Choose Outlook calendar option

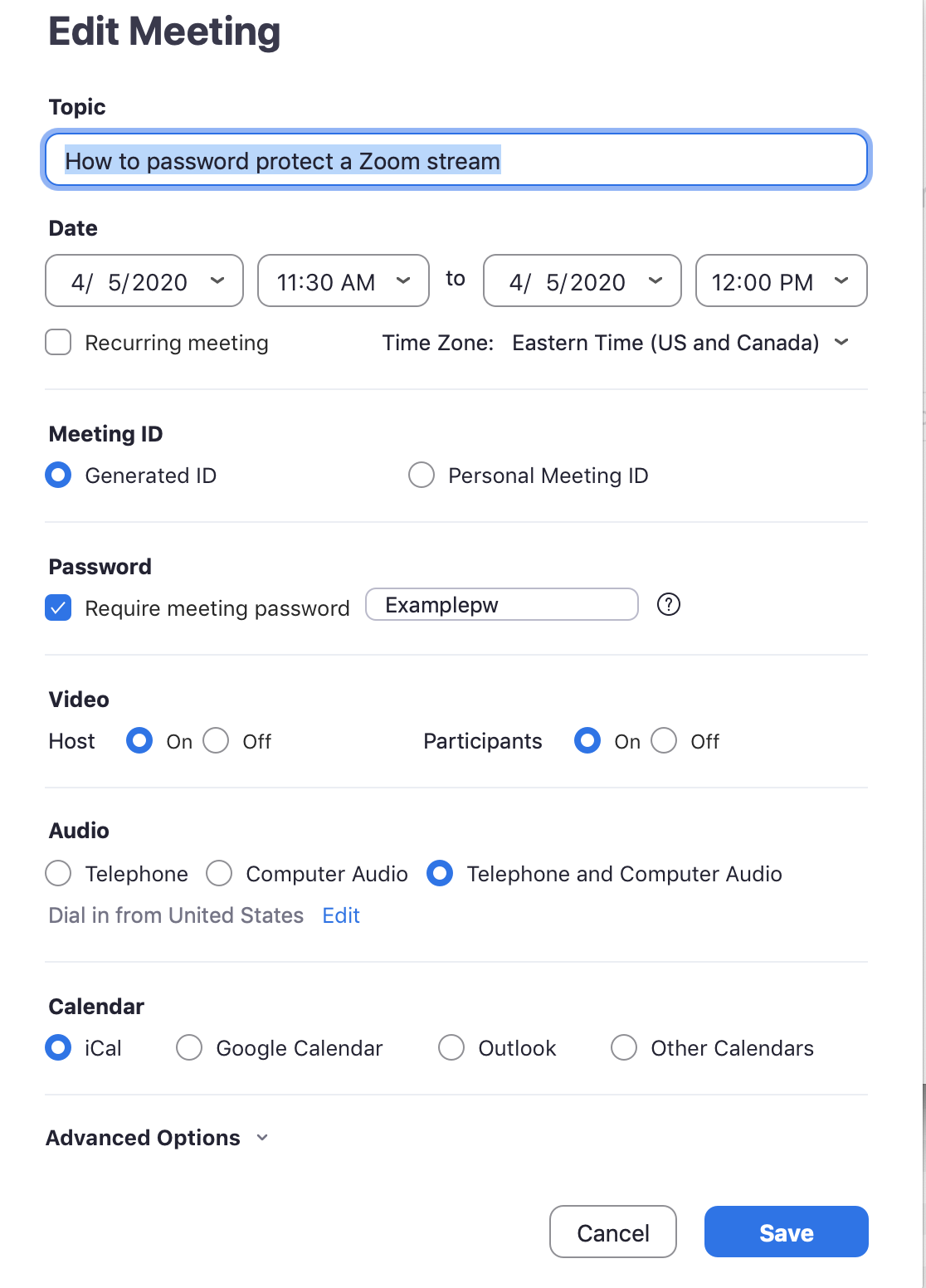[x=451, y=1047]
